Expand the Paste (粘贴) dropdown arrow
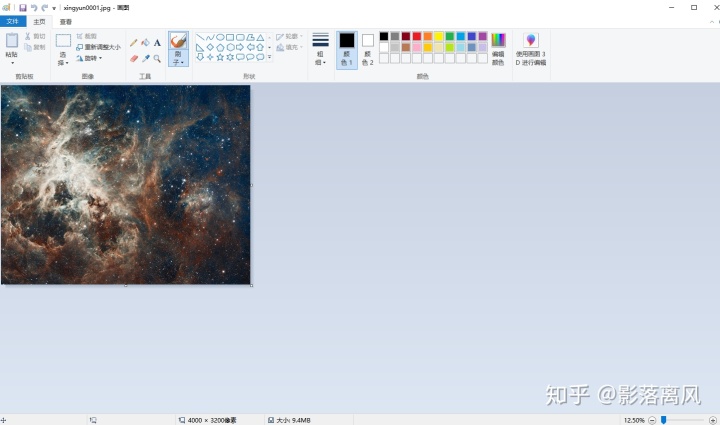 click(x=12, y=63)
